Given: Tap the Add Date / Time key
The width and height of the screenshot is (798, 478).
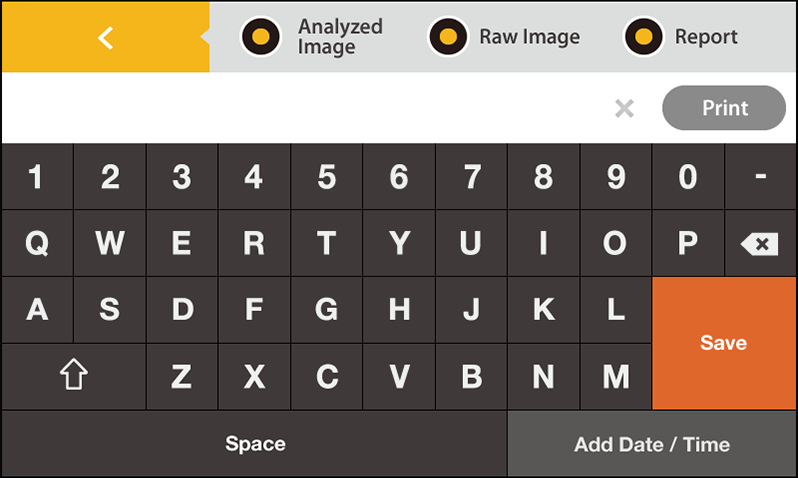Looking at the screenshot, I should (x=652, y=444).
